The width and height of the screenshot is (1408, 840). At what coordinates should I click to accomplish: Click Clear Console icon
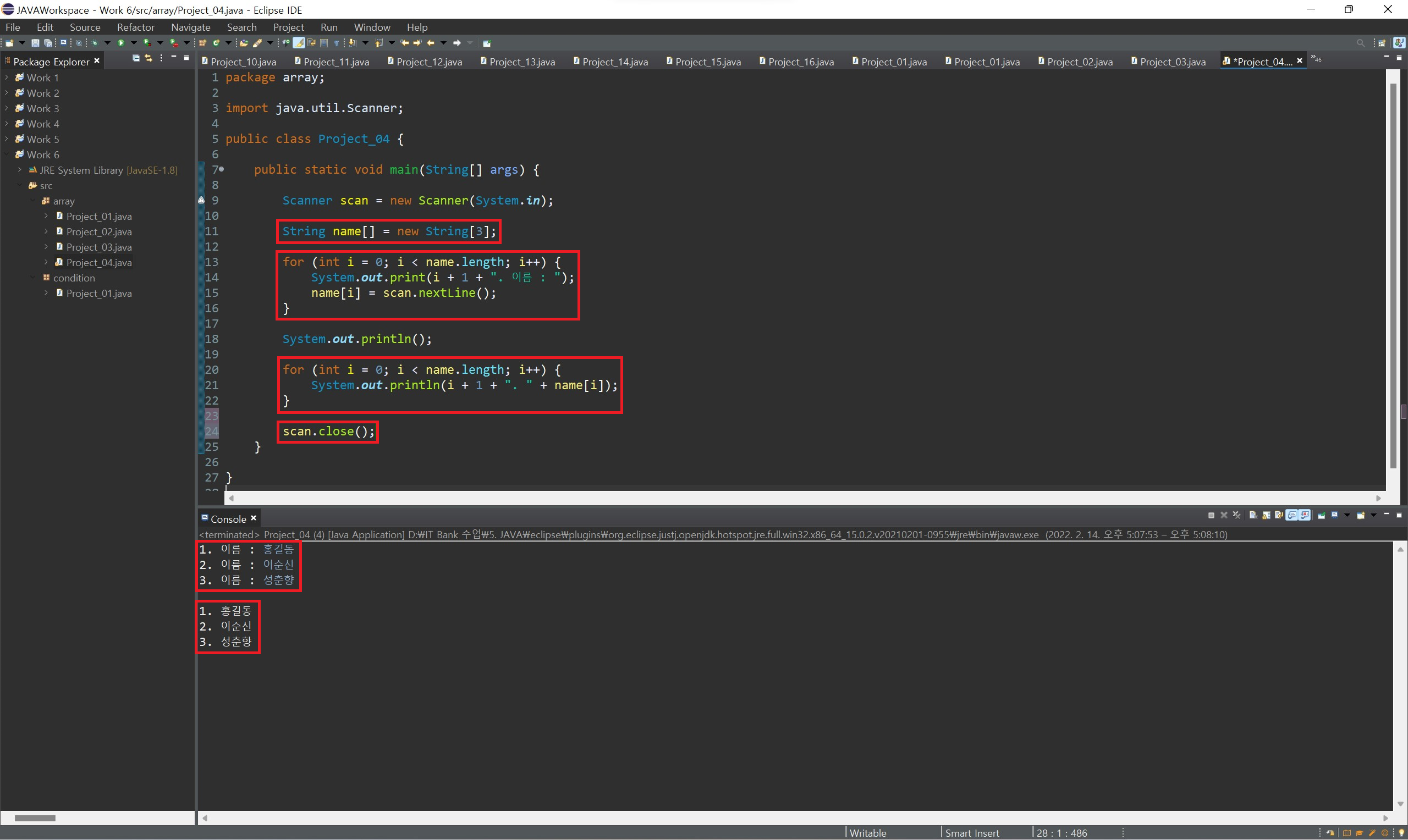click(x=1253, y=515)
